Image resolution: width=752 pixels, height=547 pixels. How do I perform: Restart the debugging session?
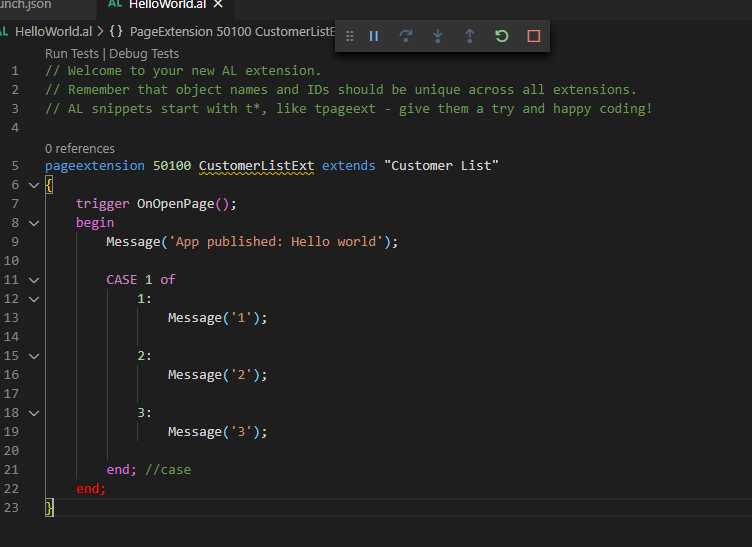coord(502,36)
